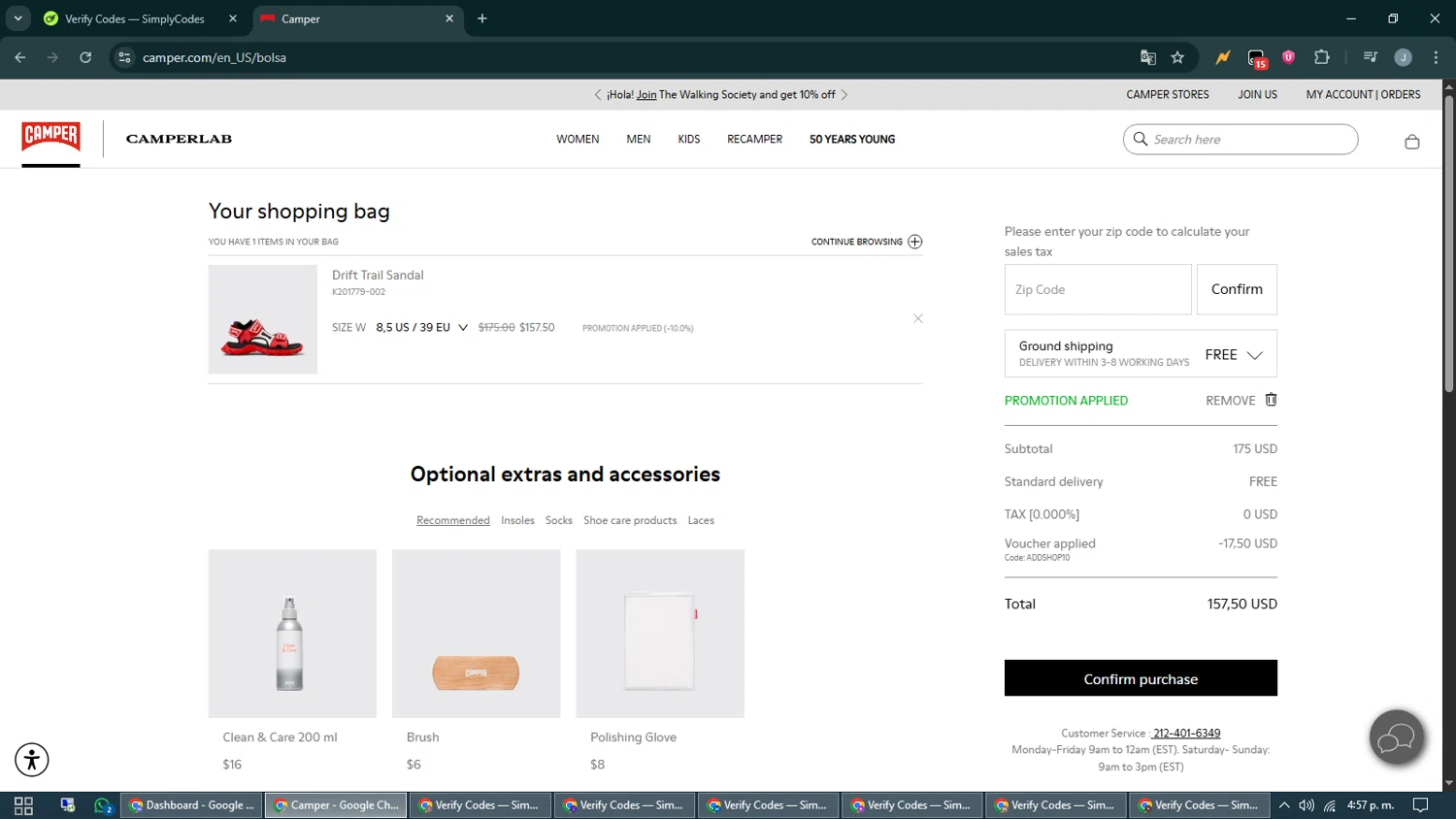Screen dimensions: 1456x819
Task: Open CAMPER STORES link
Action: point(1168,94)
